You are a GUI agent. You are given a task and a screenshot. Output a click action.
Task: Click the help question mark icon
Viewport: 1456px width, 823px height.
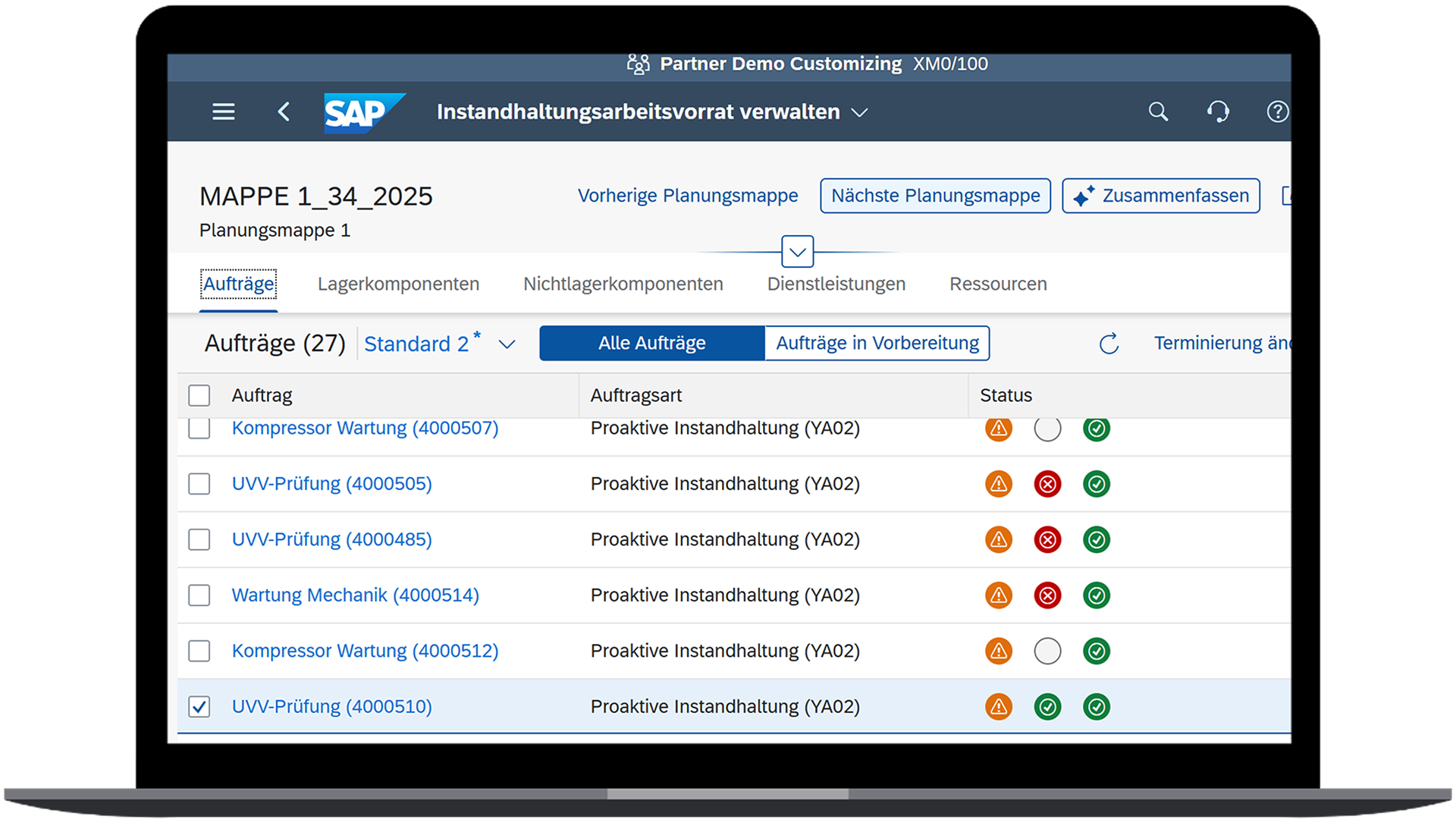coord(1277,112)
